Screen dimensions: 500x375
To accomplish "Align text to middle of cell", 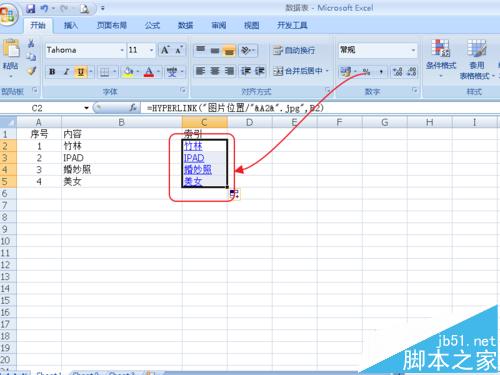I will 215,50.
